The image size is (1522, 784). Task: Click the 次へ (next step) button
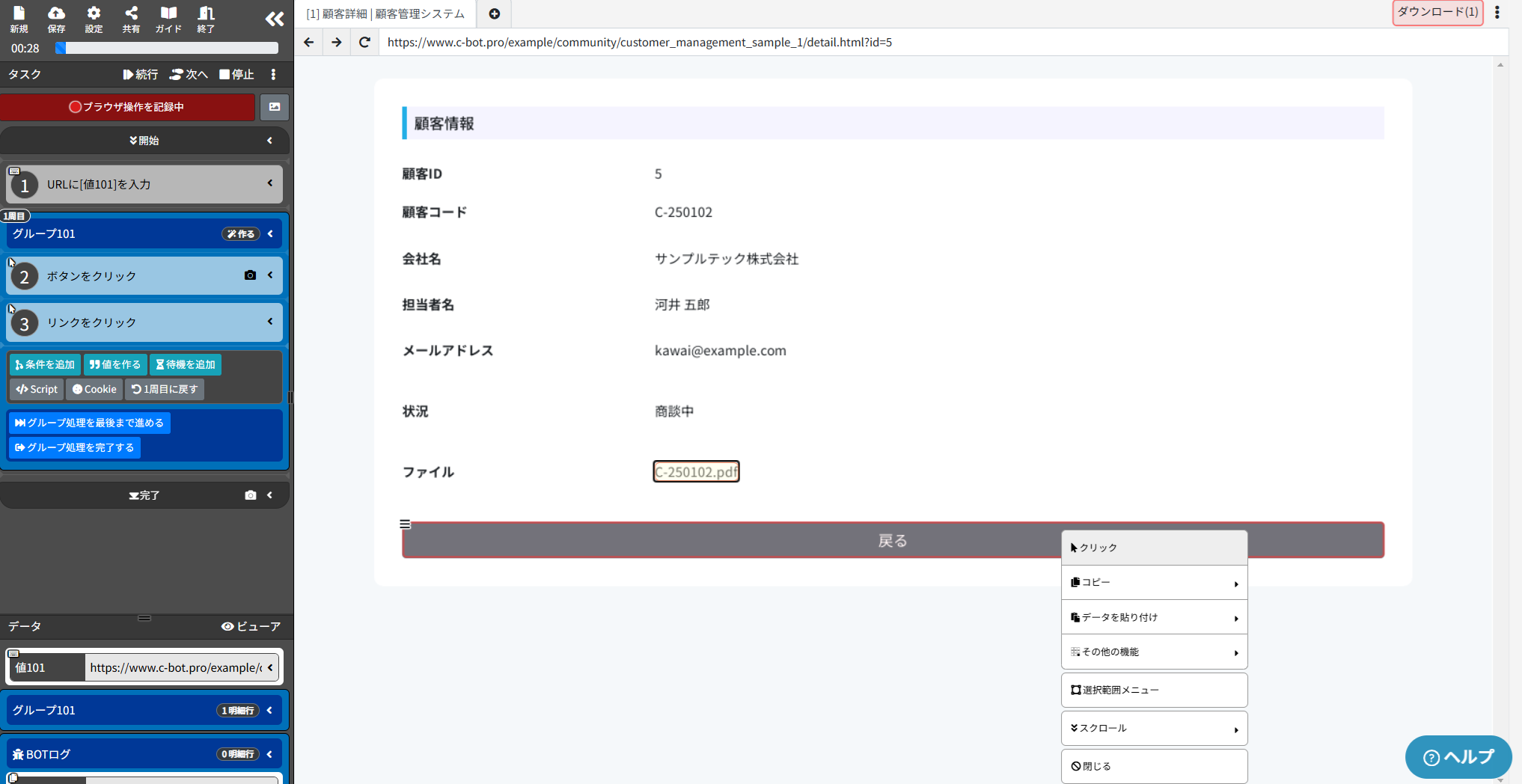(189, 74)
